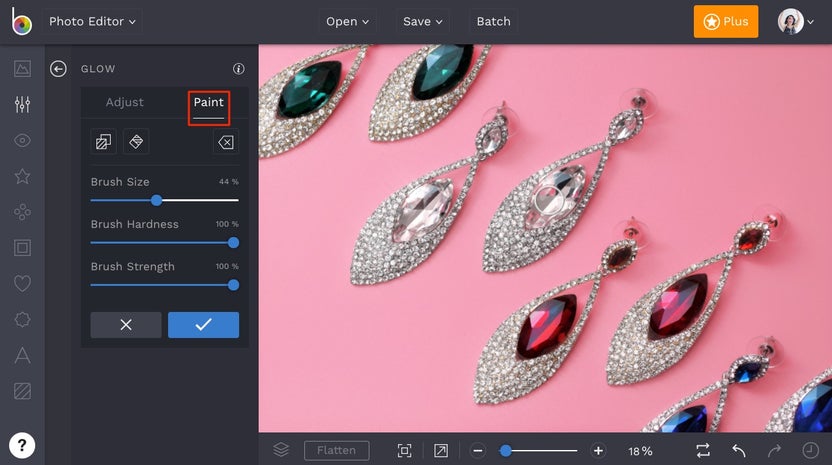
Task: Open the Touch Up eye sidebar icon
Action: click(x=22, y=140)
